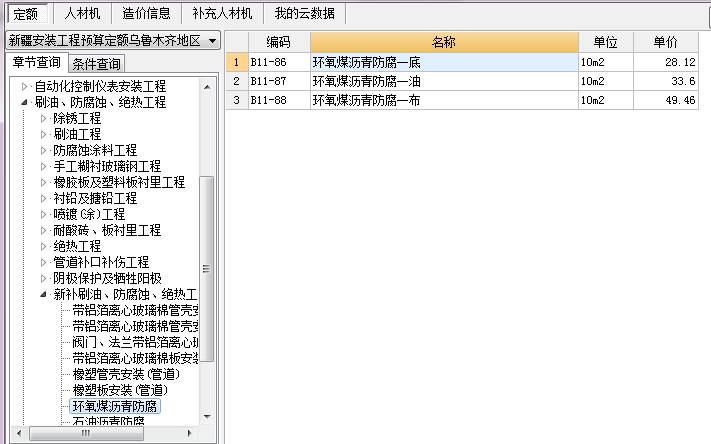The width and height of the screenshot is (711, 444).
Task: Expand the 橡胶板及塑料板衬里工程 node
Action: (x=44, y=182)
